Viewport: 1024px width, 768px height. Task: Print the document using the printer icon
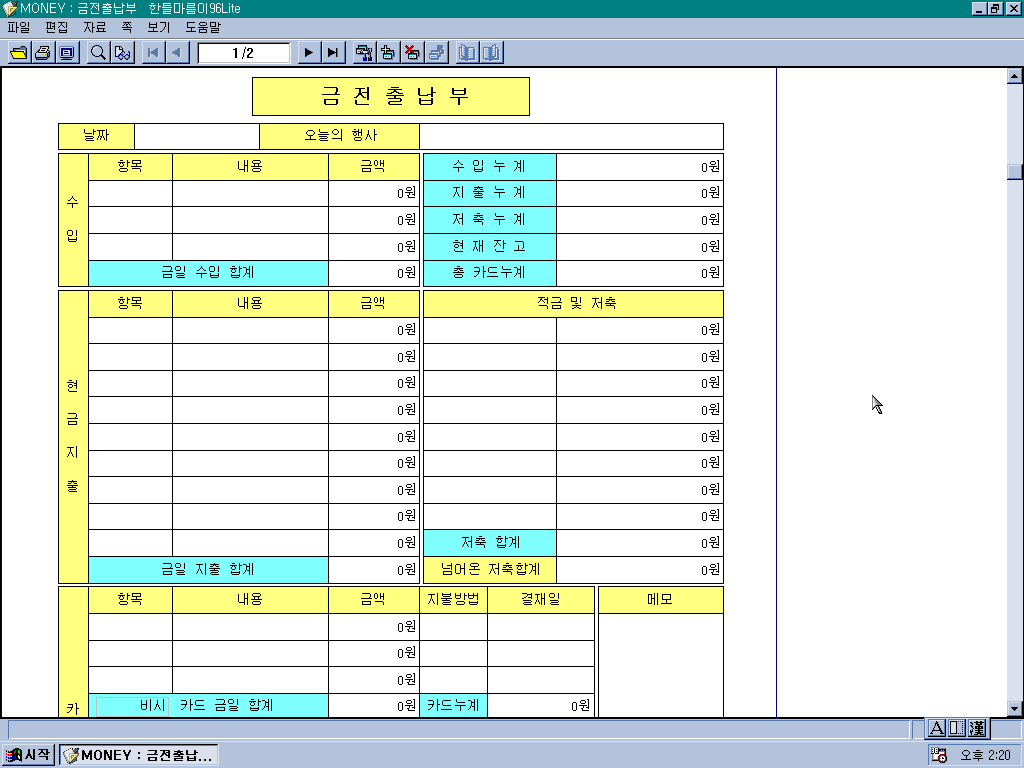(43, 53)
